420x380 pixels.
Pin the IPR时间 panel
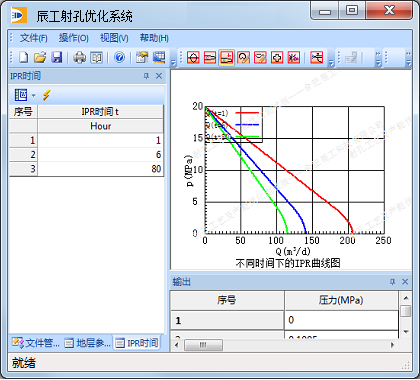tap(146, 76)
